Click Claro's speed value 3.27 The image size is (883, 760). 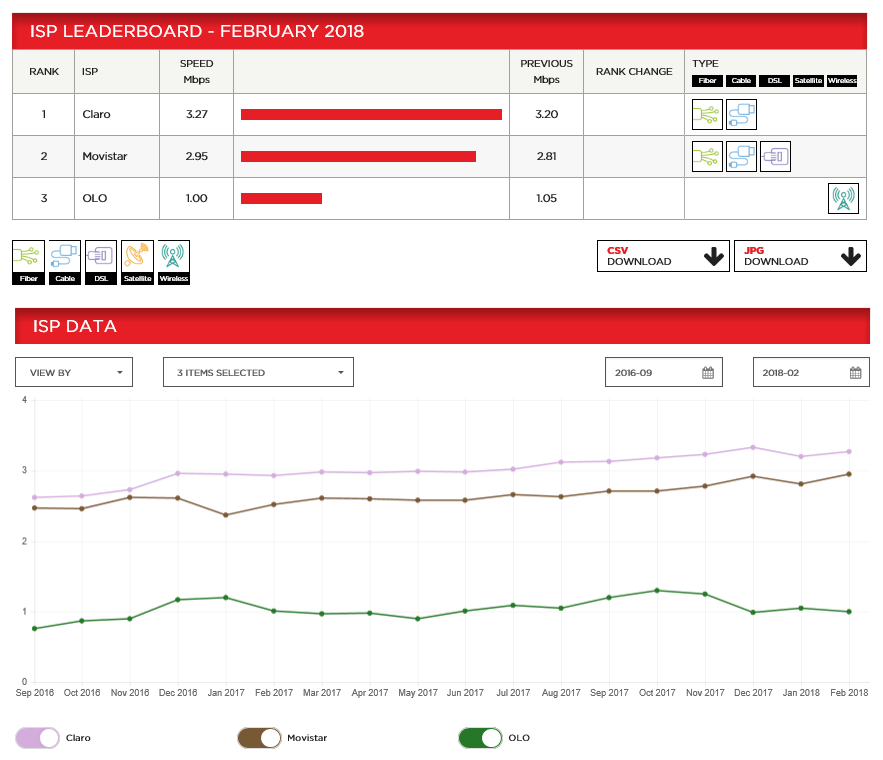[x=197, y=114]
